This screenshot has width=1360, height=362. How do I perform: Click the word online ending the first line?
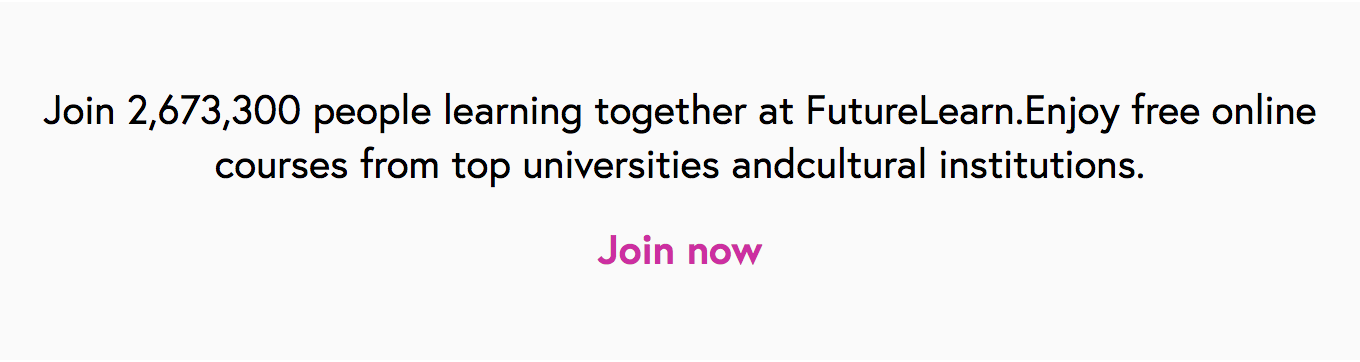[1268, 111]
